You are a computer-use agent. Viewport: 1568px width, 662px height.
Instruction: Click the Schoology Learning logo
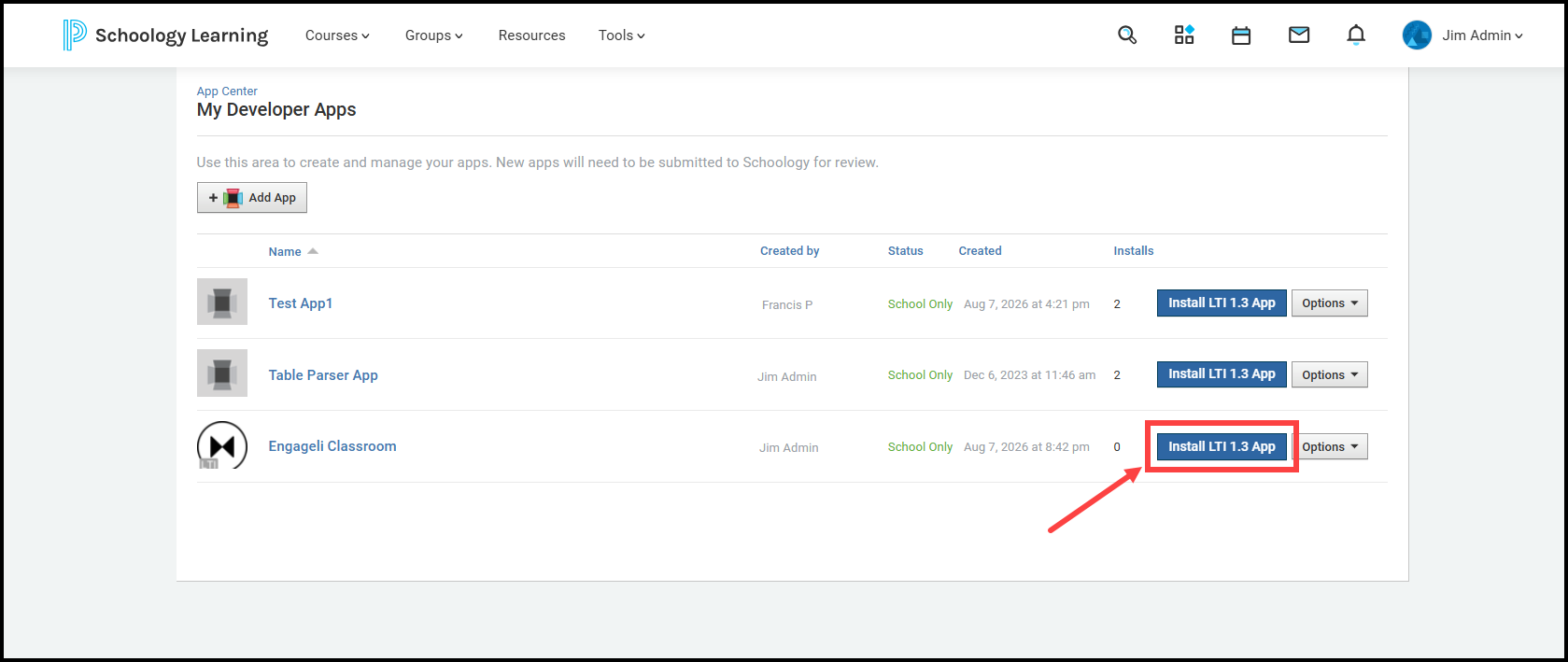coord(165,35)
